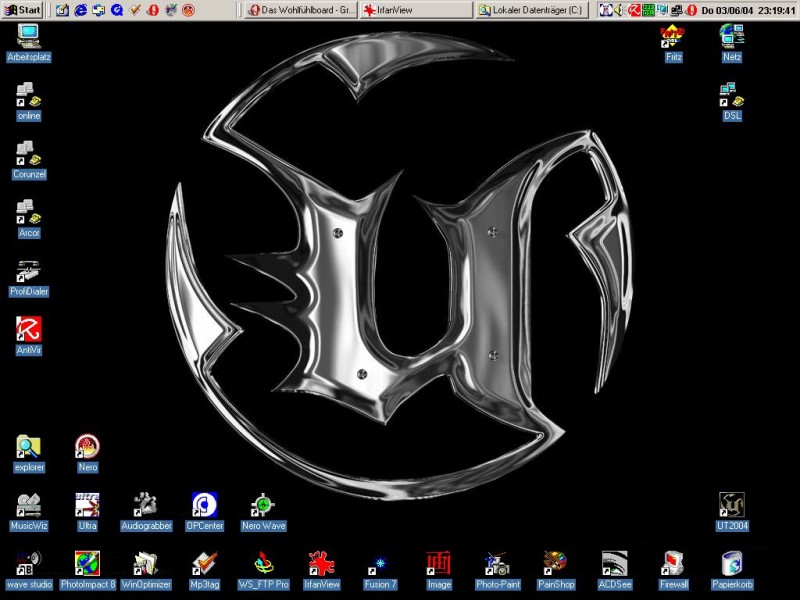Select the Papierkorb recycle bin

pyautogui.click(x=732, y=563)
